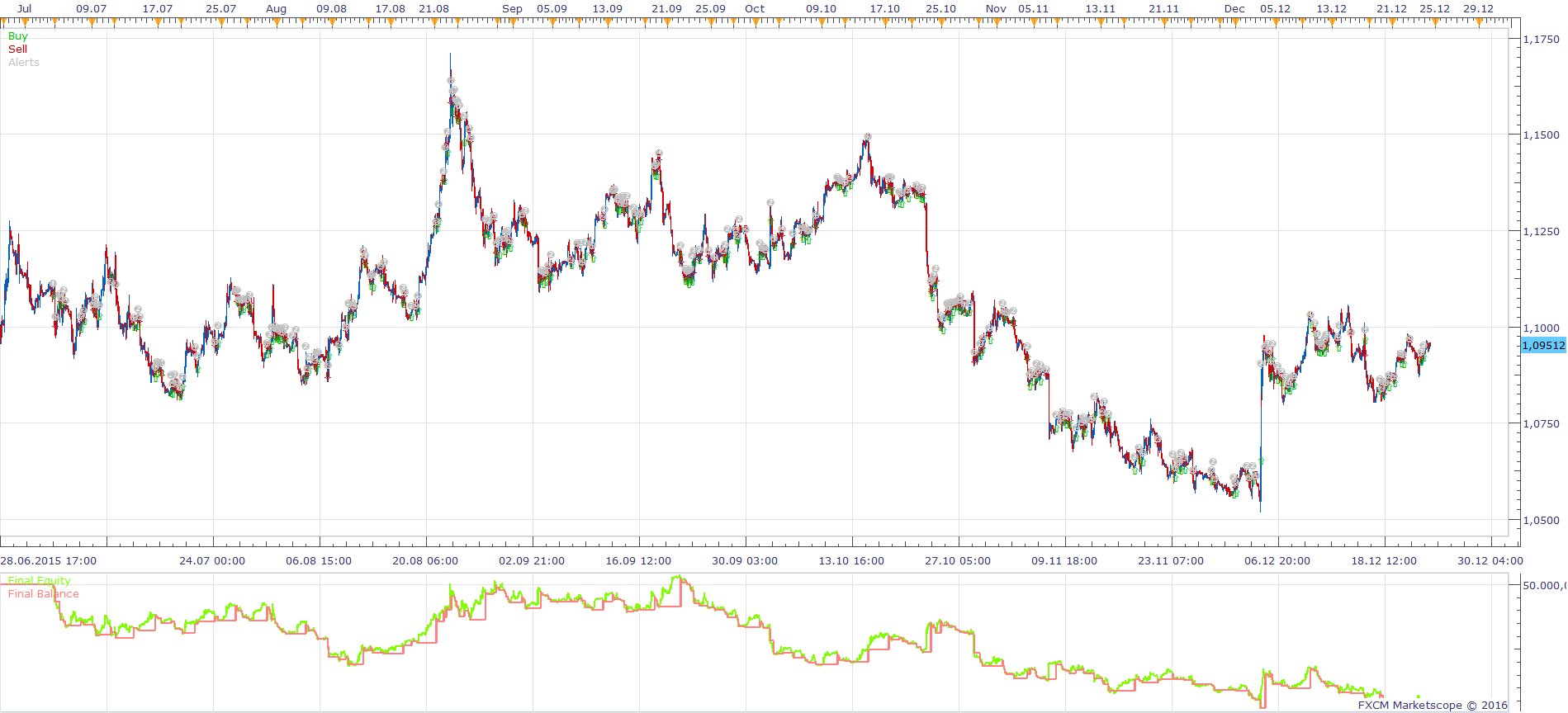Click the 05.11 date on top axis
The width and height of the screenshot is (1568, 713).
[x=1034, y=9]
